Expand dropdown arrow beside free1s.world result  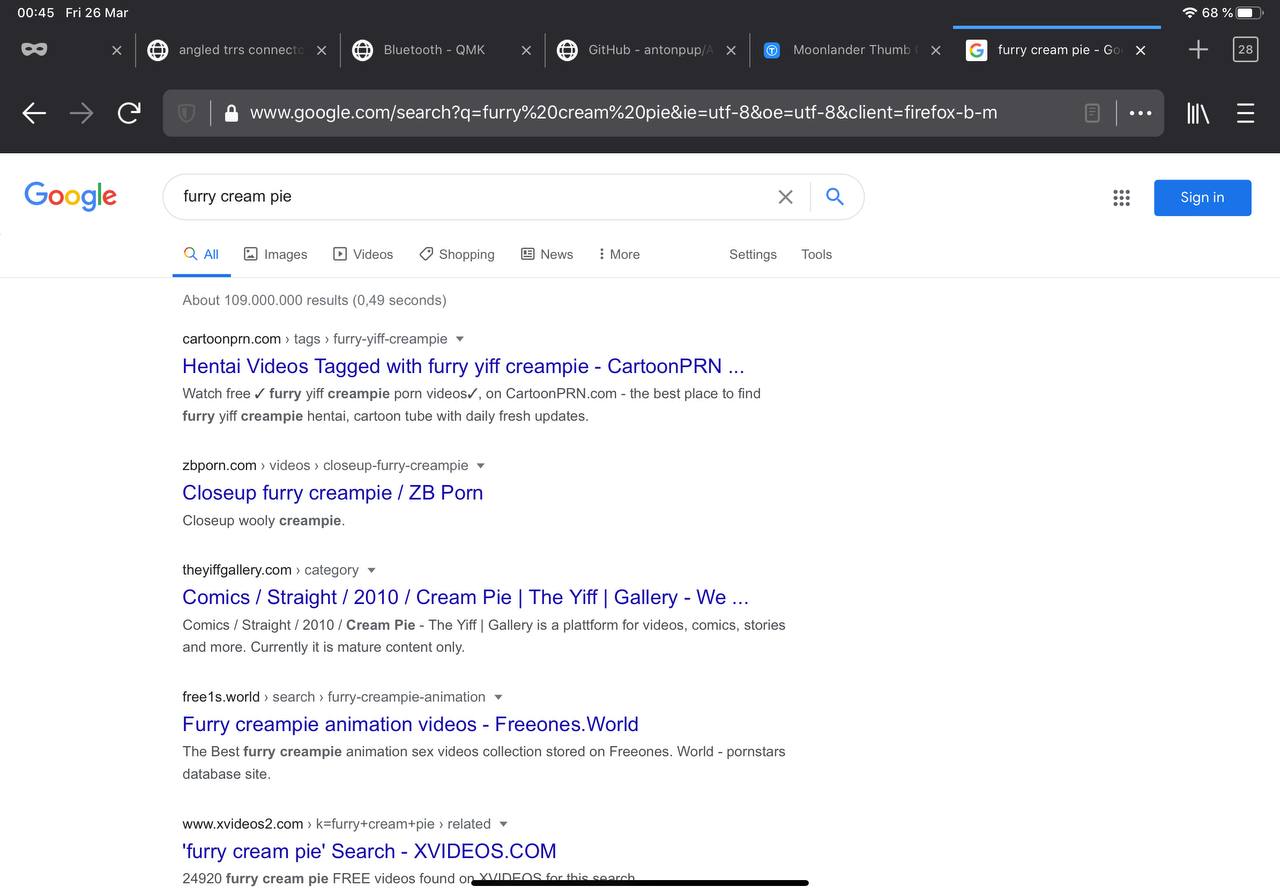(498, 697)
